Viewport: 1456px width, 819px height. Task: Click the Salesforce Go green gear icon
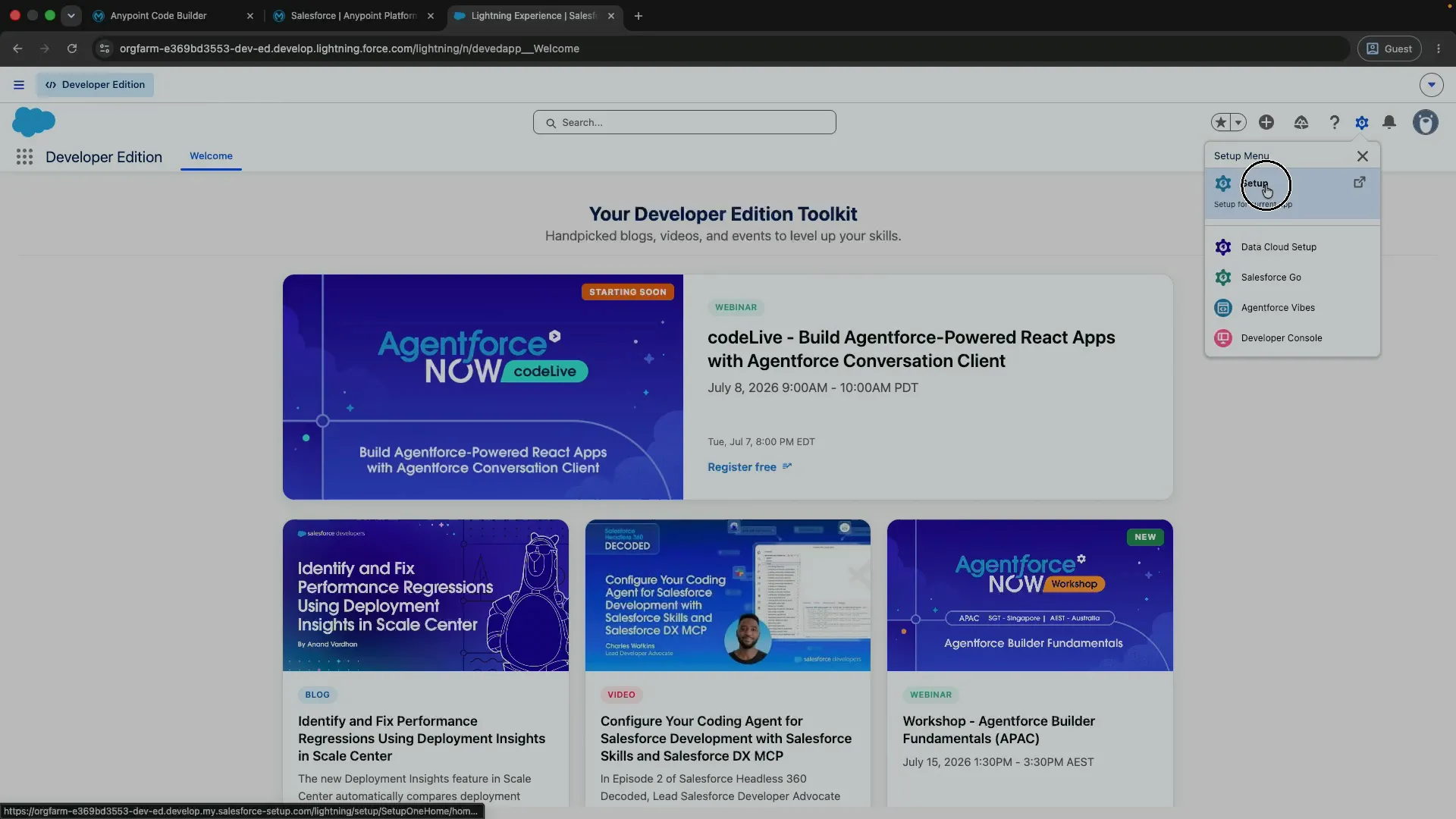pyautogui.click(x=1223, y=278)
